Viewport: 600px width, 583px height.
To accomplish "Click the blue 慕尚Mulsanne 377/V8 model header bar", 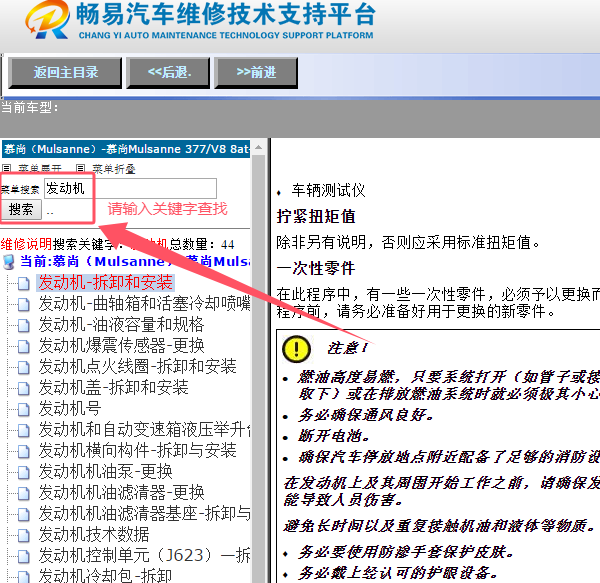I will (x=126, y=149).
